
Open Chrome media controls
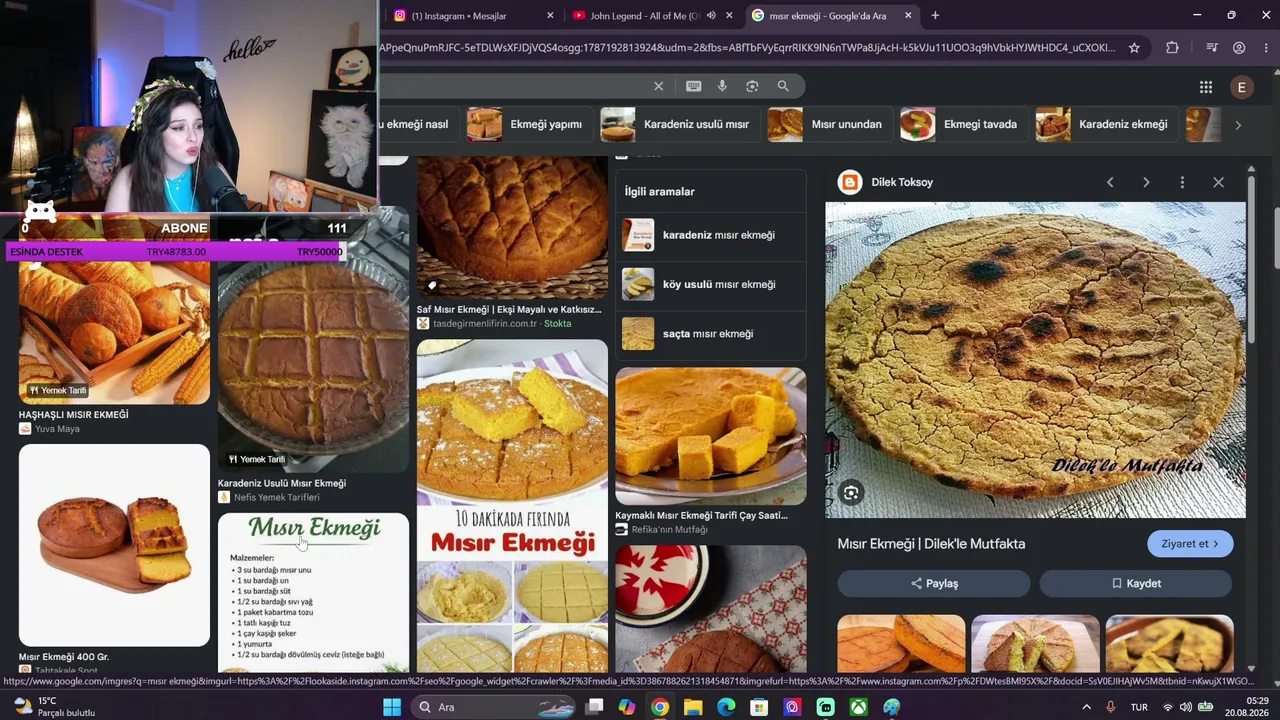pos(1211,47)
